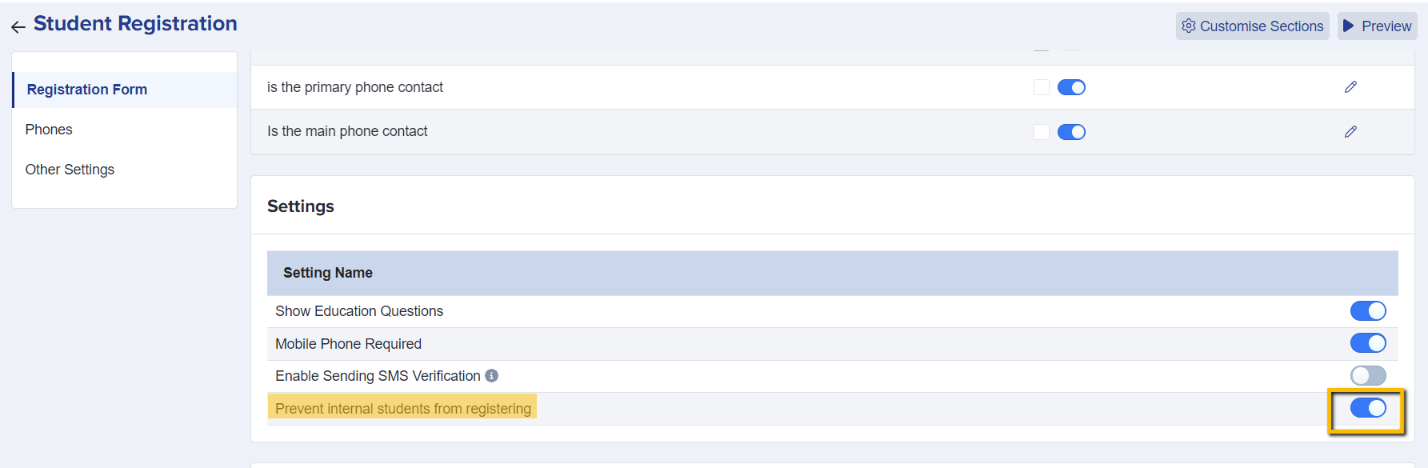Toggle Show Education Questions switch
1428x468 pixels.
pos(1368,311)
